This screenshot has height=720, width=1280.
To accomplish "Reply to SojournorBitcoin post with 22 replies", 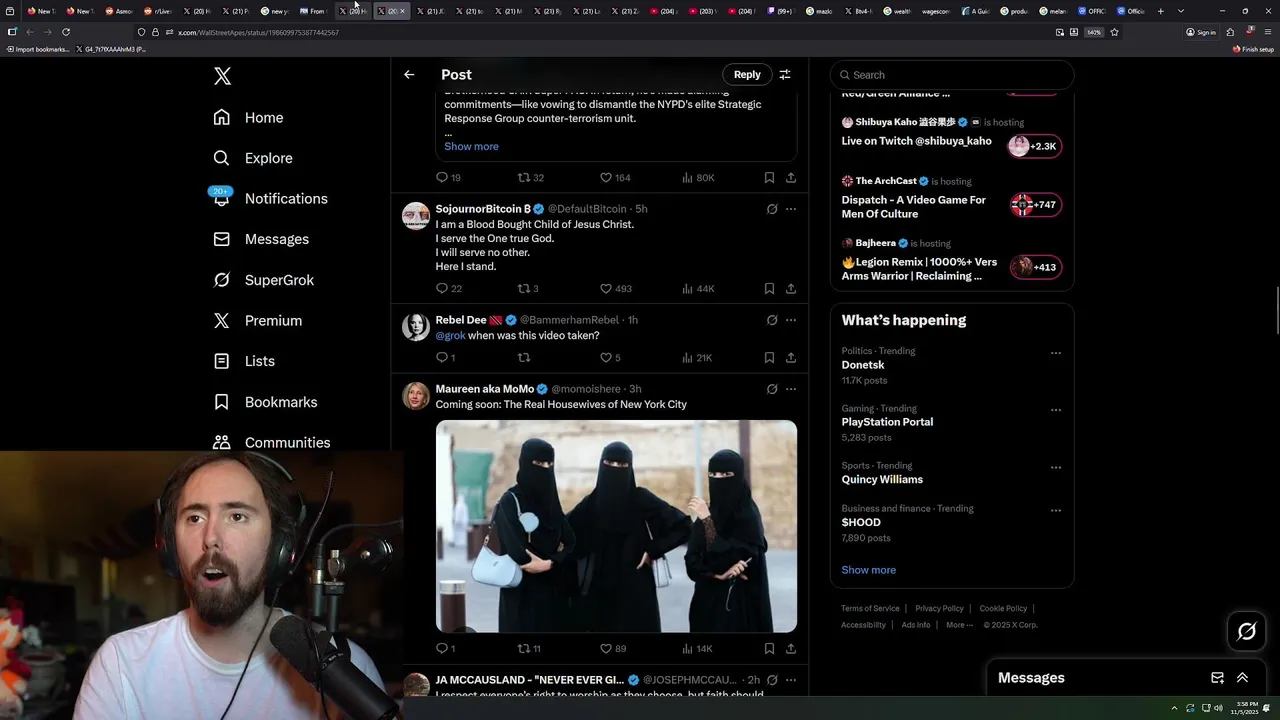I will (448, 288).
